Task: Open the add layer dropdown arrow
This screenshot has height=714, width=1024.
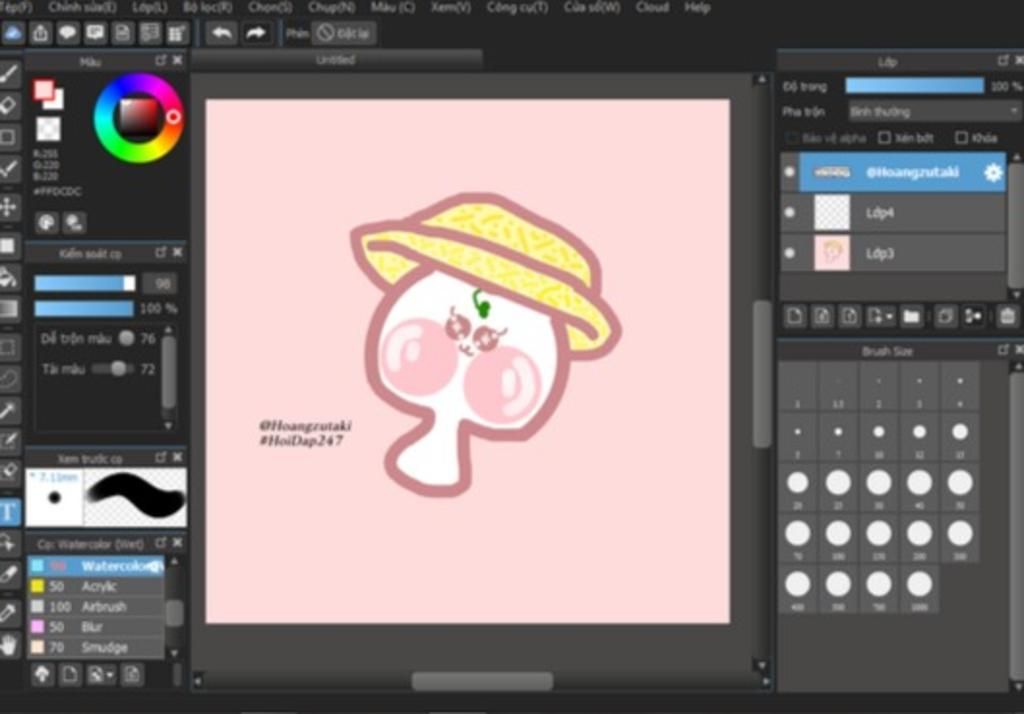Action: click(x=889, y=317)
